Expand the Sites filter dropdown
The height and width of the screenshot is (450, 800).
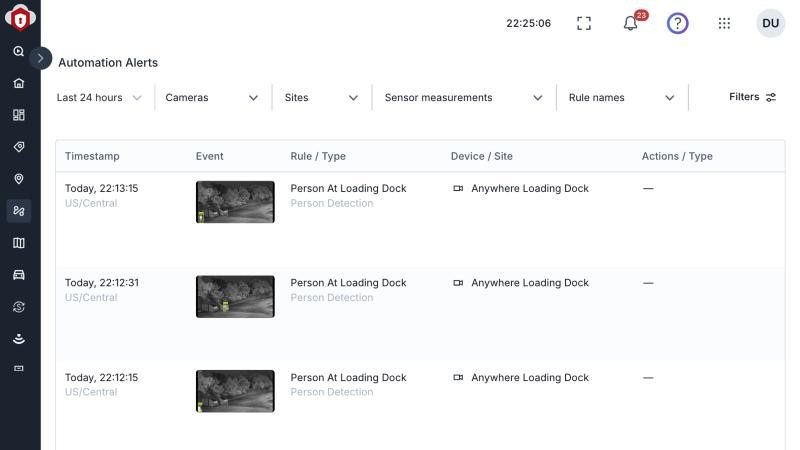click(x=321, y=97)
